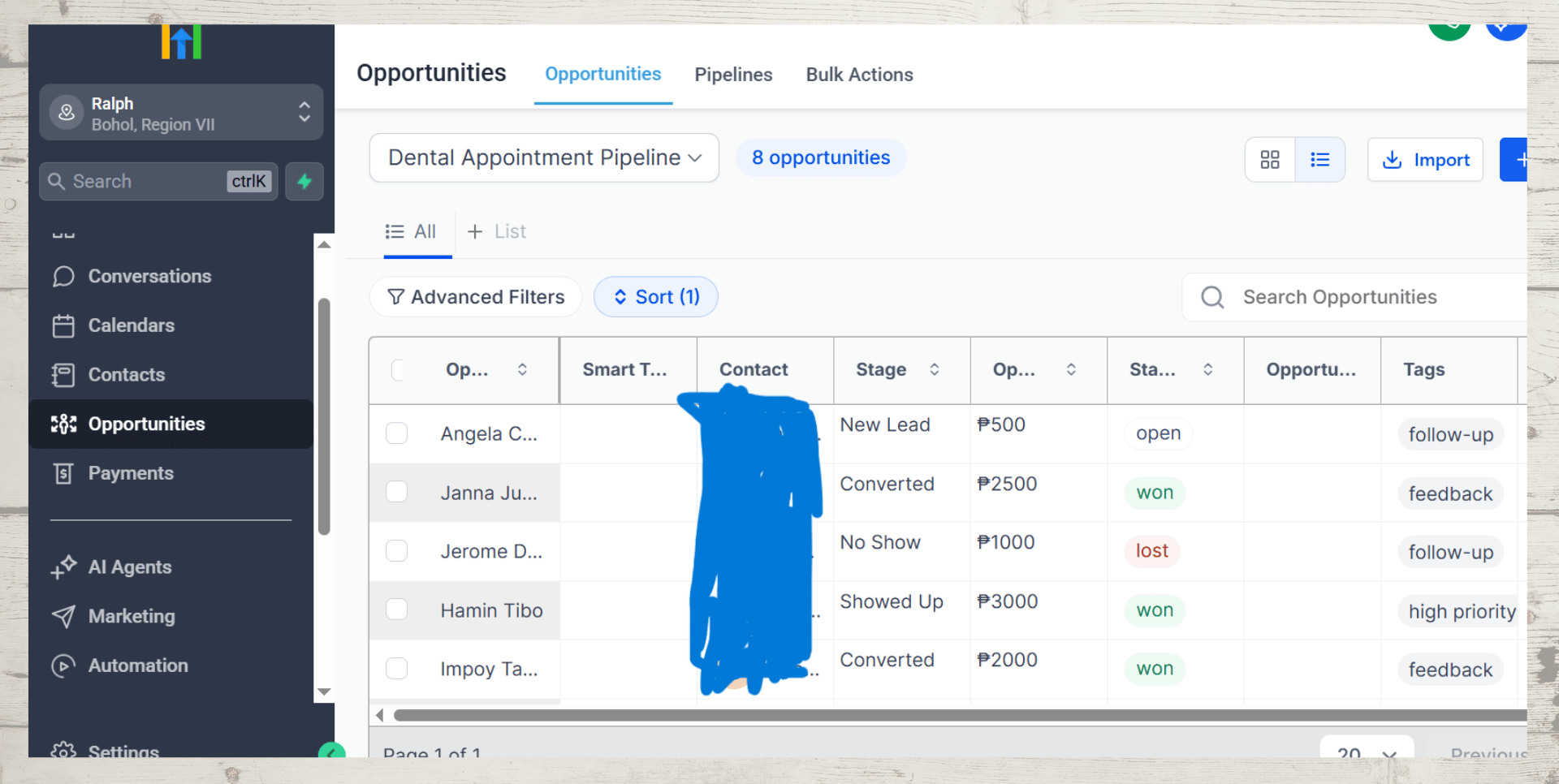Go to AI Agents section

129,567
